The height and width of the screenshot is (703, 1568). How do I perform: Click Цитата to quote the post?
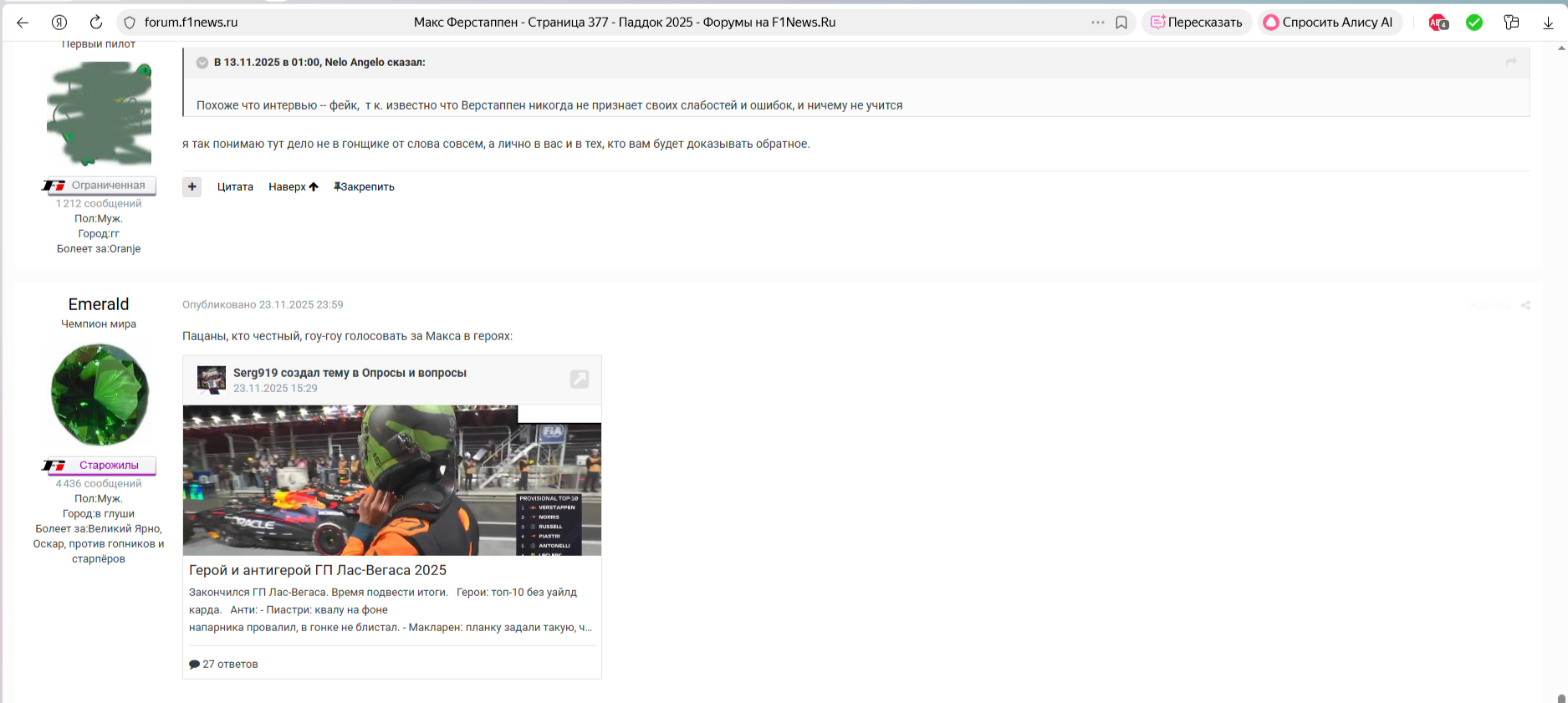pos(235,186)
